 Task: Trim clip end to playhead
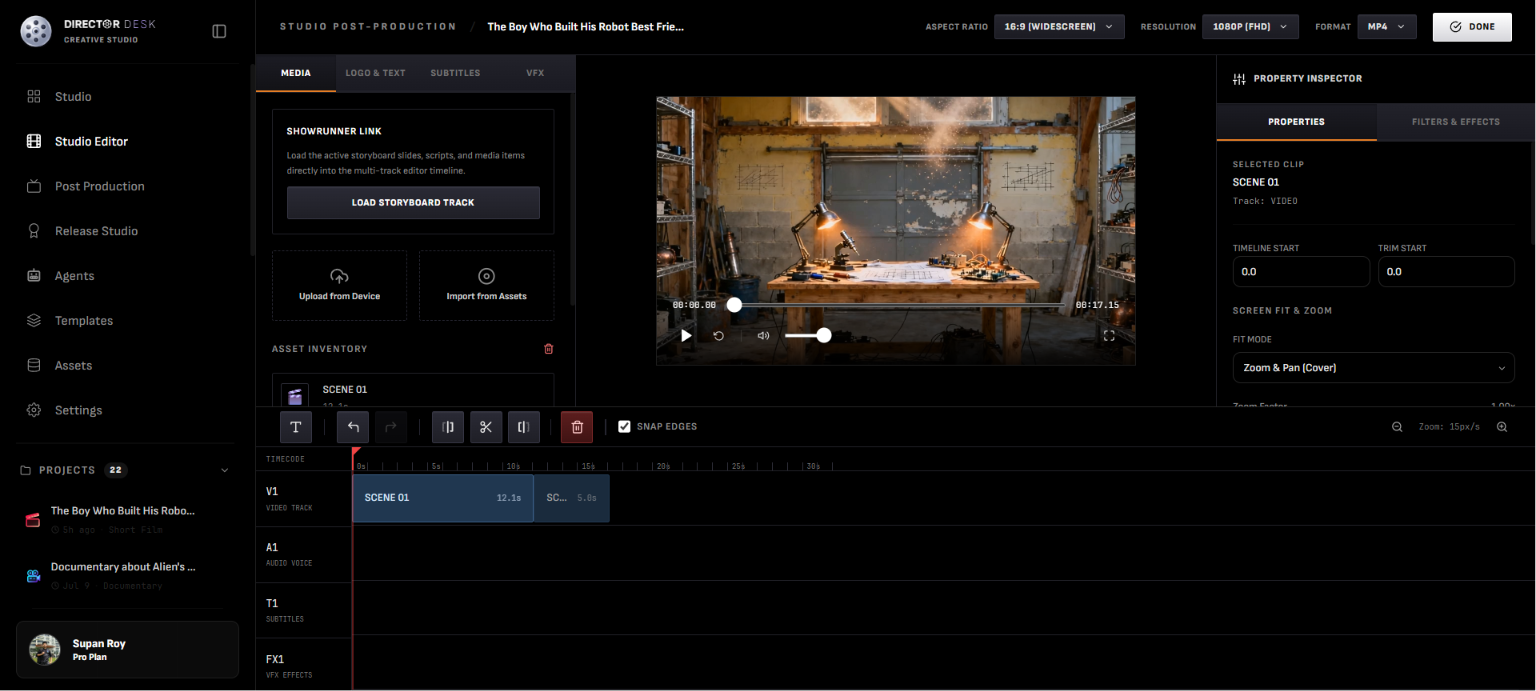tap(524, 427)
